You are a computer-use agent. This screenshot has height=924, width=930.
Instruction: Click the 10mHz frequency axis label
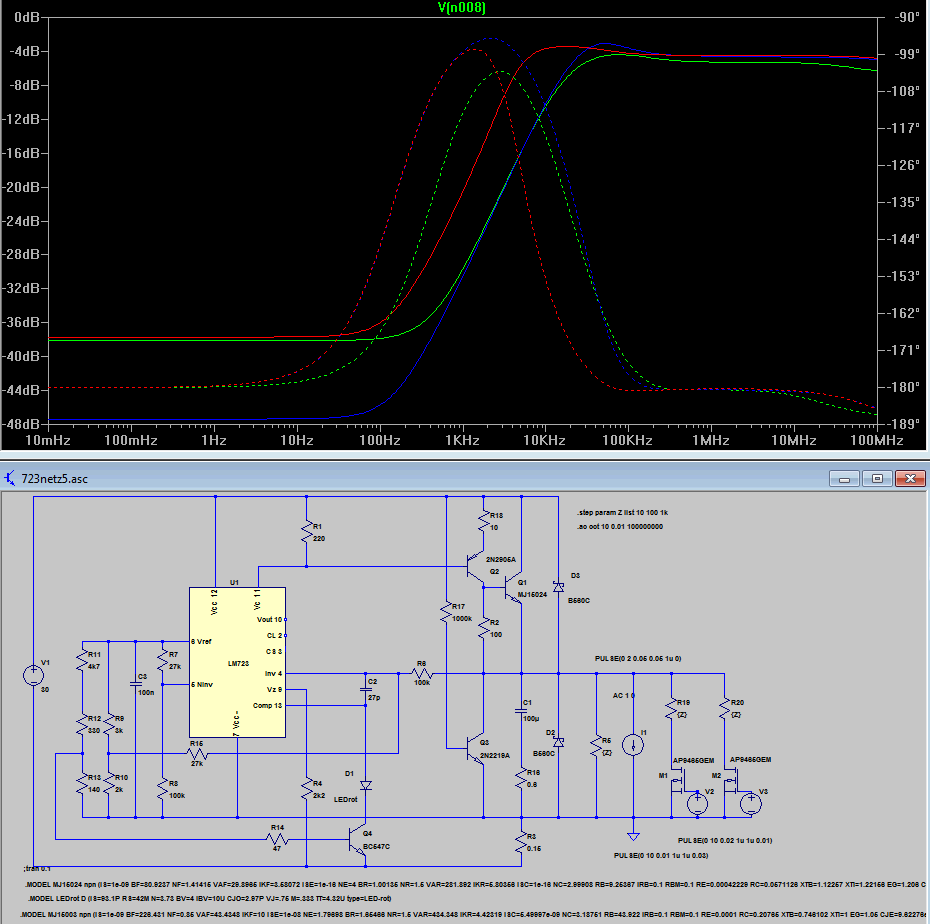tap(48, 440)
